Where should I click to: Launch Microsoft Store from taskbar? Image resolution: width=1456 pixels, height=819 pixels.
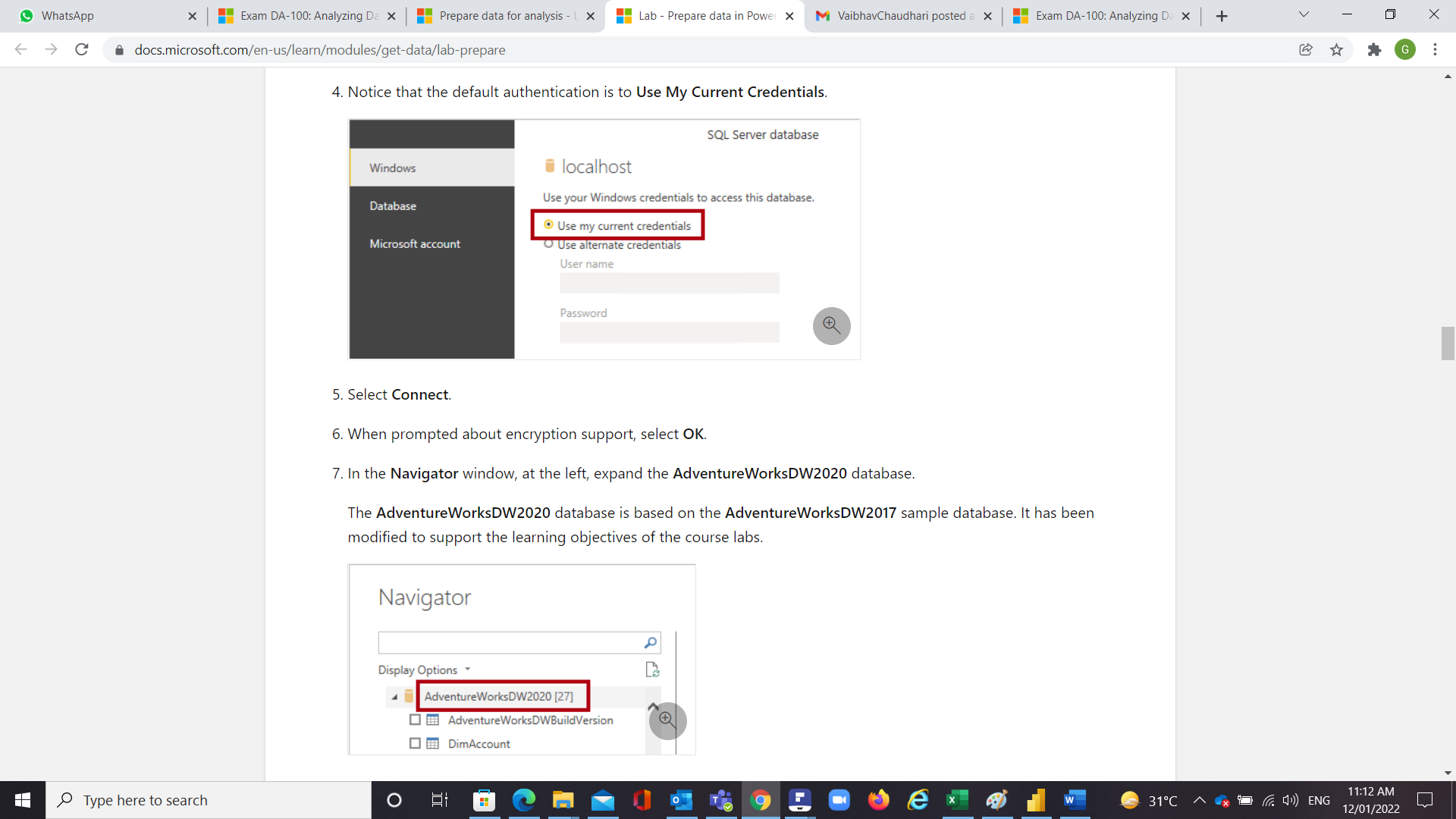tap(484, 800)
